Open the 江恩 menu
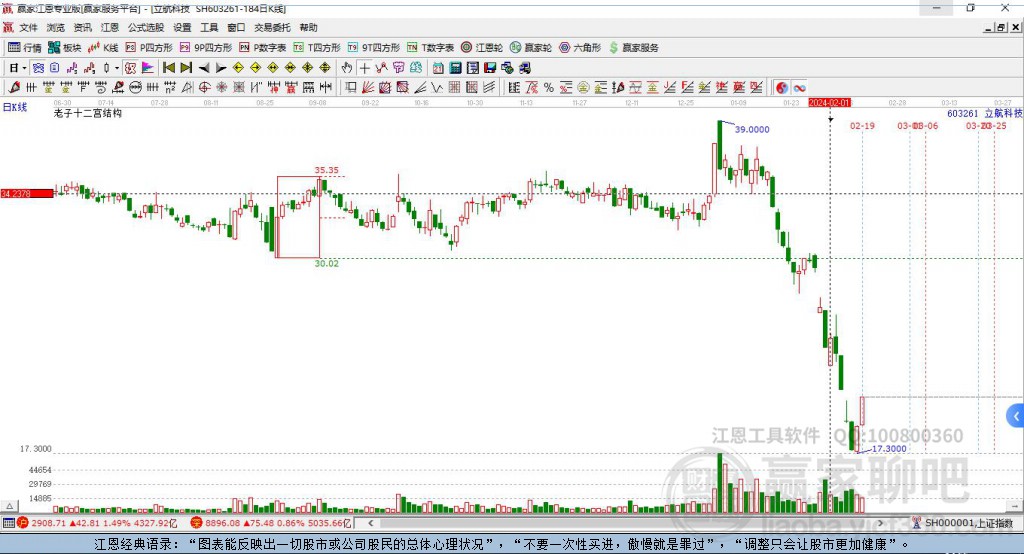1024x554 pixels. pos(110,27)
